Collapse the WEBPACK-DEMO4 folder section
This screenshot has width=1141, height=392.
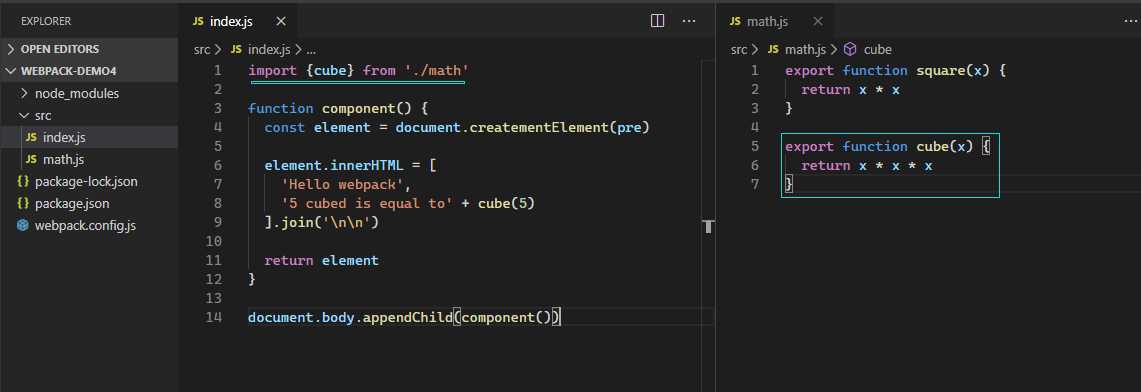[x=10, y=71]
